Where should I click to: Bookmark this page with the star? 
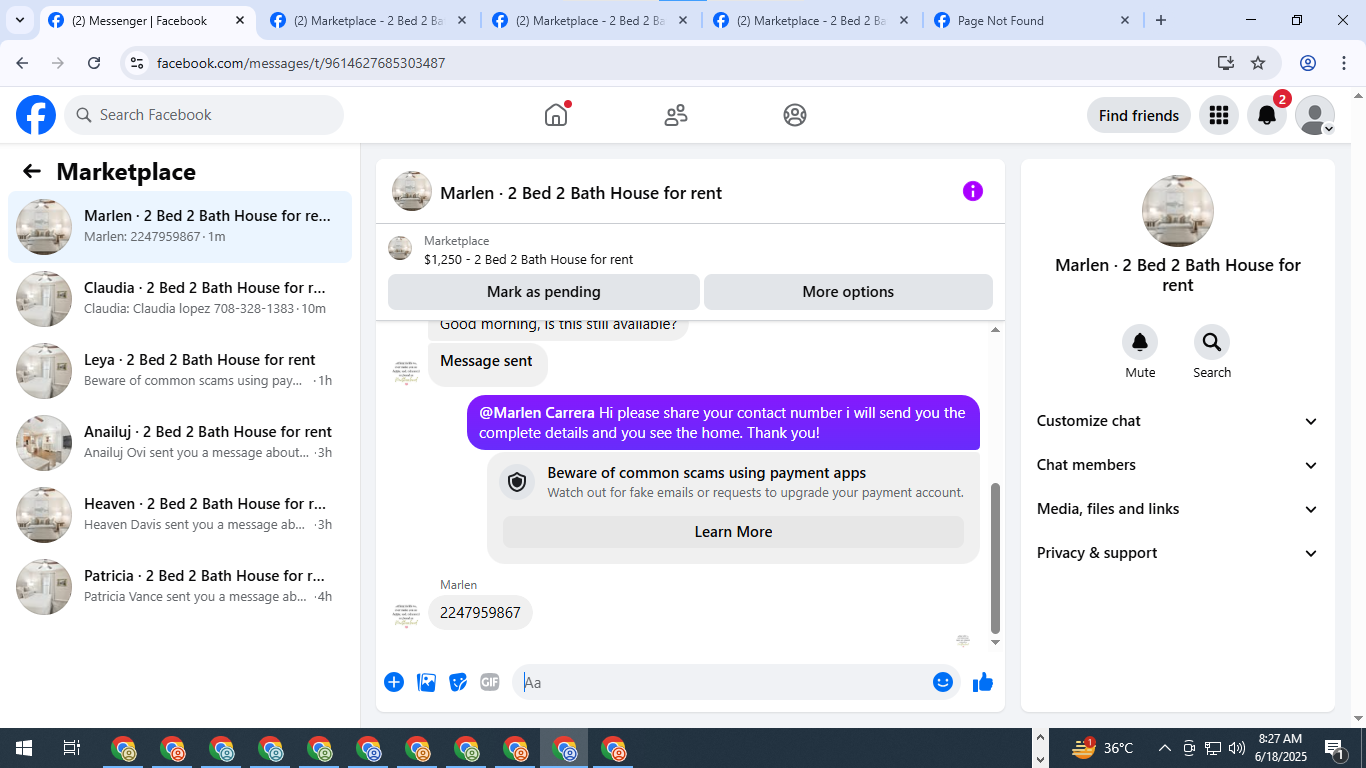[x=1258, y=63]
